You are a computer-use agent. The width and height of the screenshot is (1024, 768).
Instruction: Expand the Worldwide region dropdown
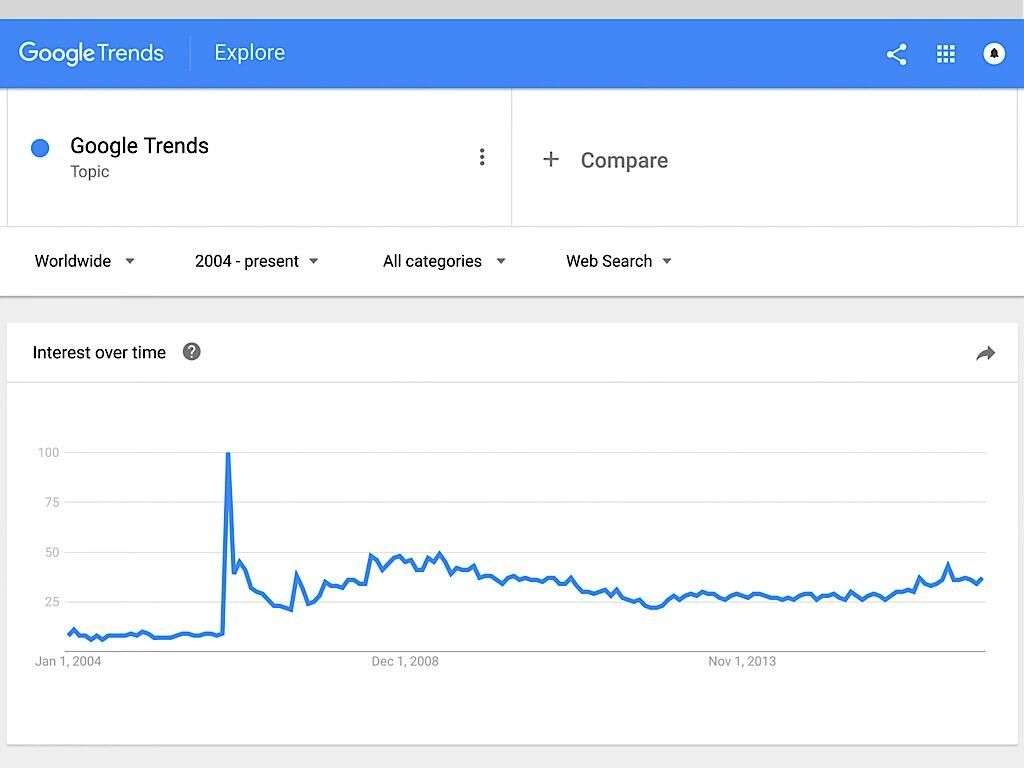[x=84, y=261]
